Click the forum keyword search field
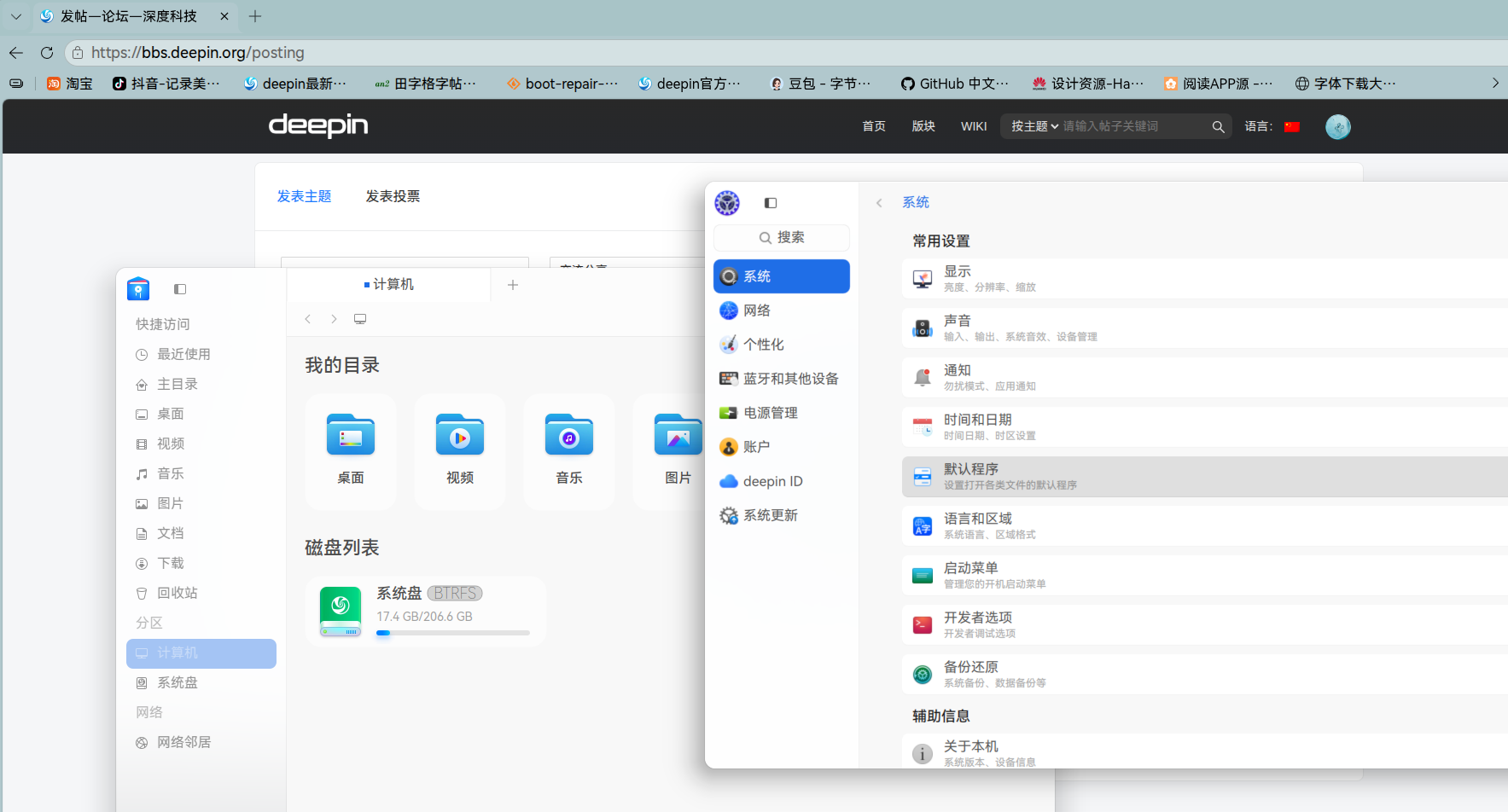The width and height of the screenshot is (1508, 812). tap(1133, 126)
